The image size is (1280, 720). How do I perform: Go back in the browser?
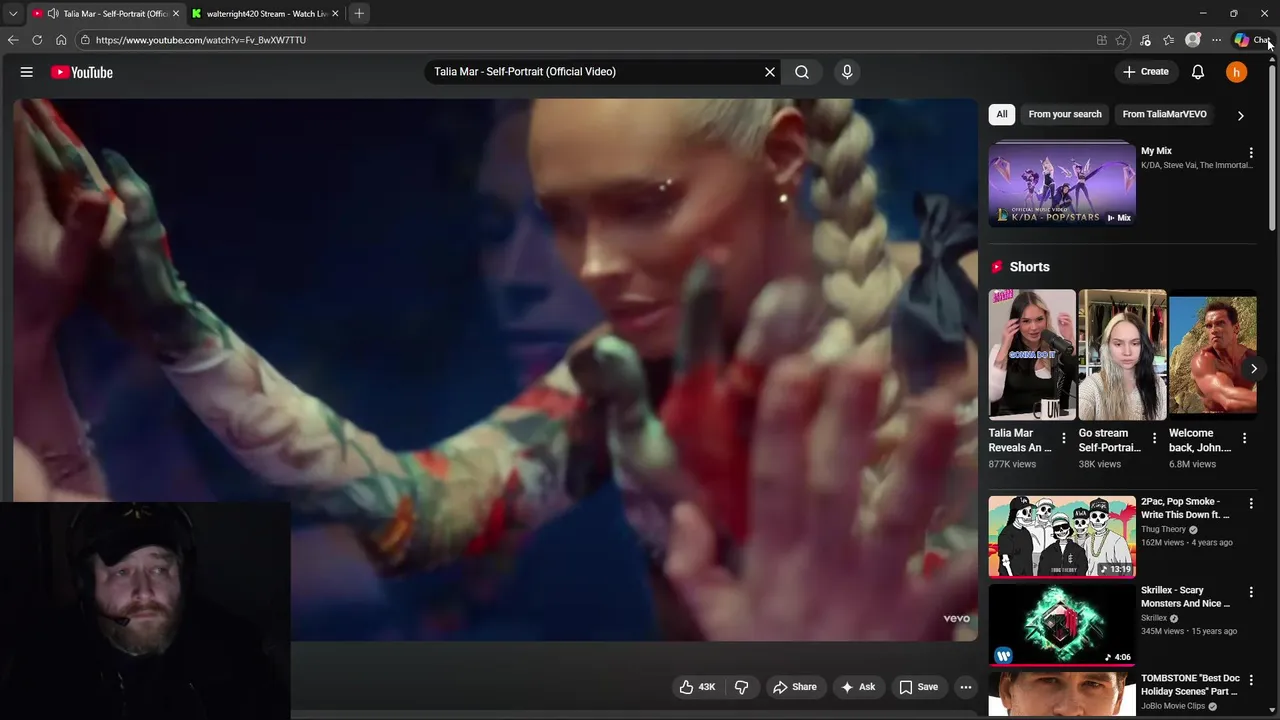pos(13,40)
